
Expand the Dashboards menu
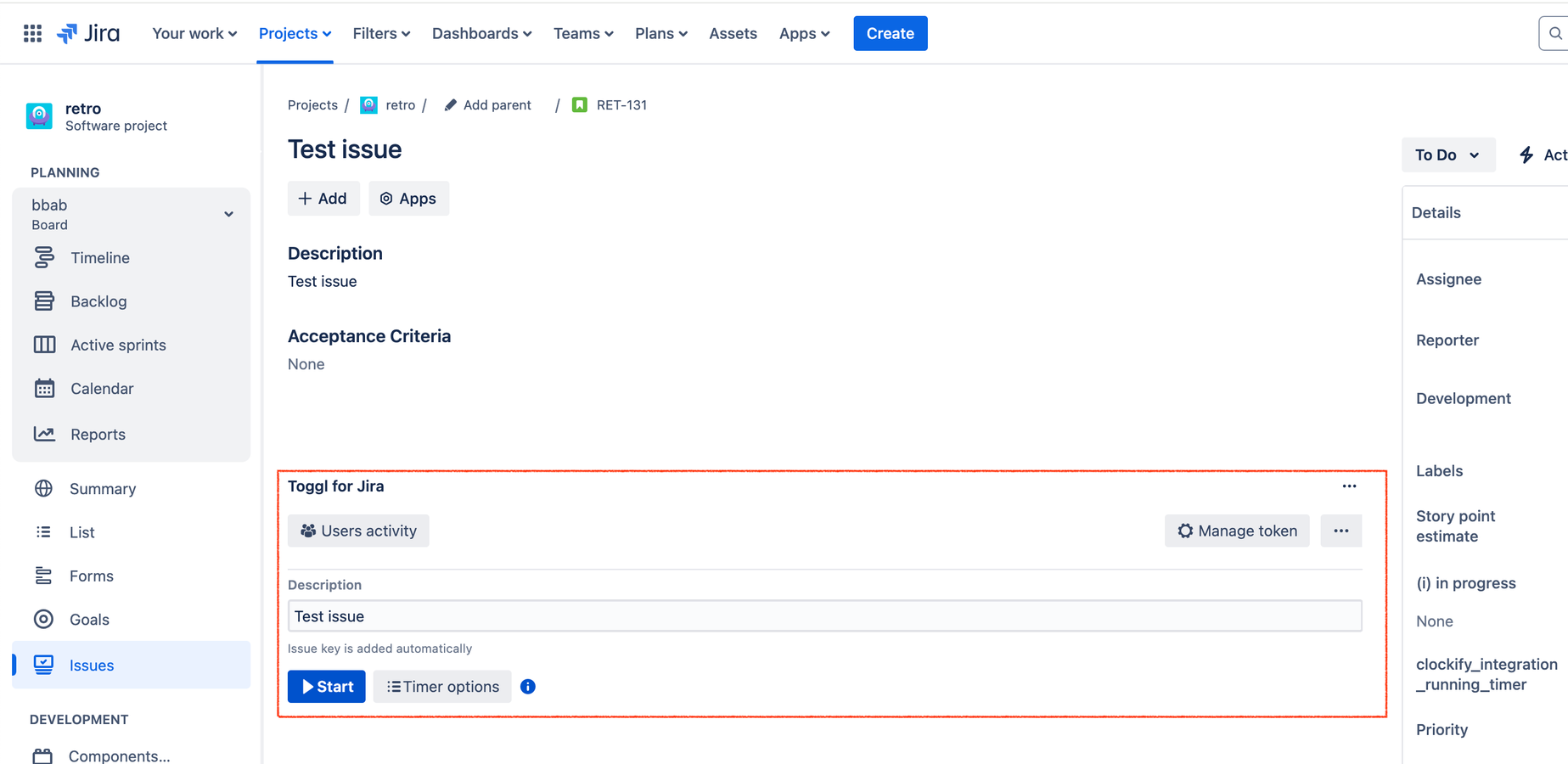coord(481,33)
